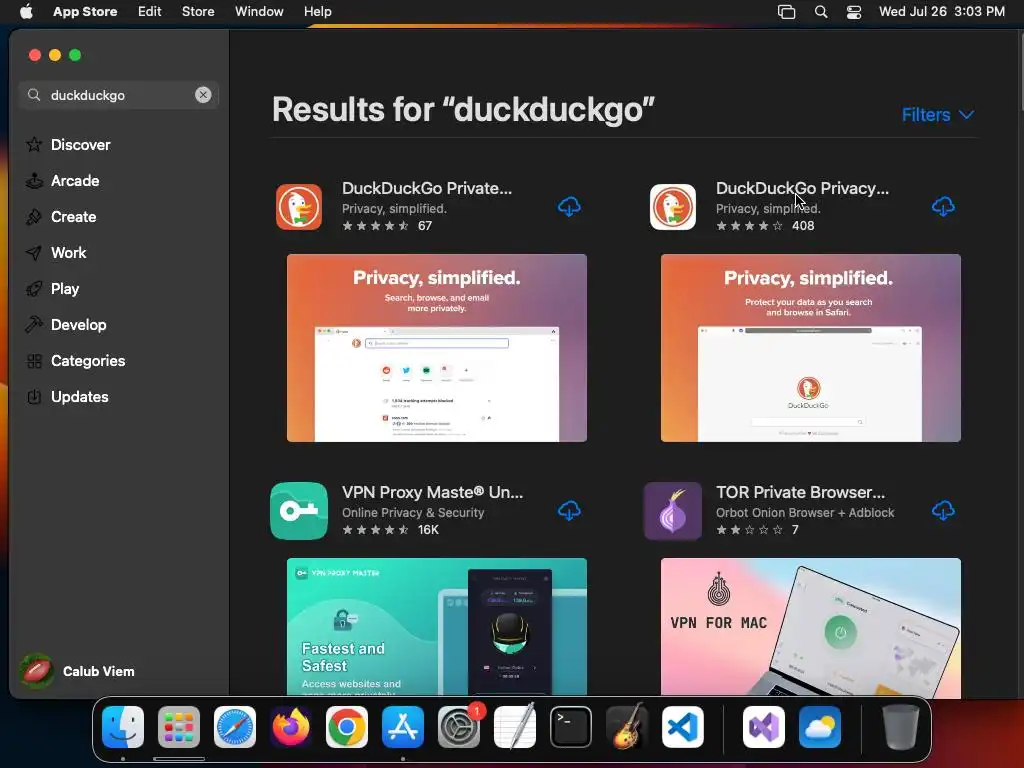1024x768 pixels.
Task: Download DuckDuckGo Privacy for Safari via cloud icon
Action: 943,207
